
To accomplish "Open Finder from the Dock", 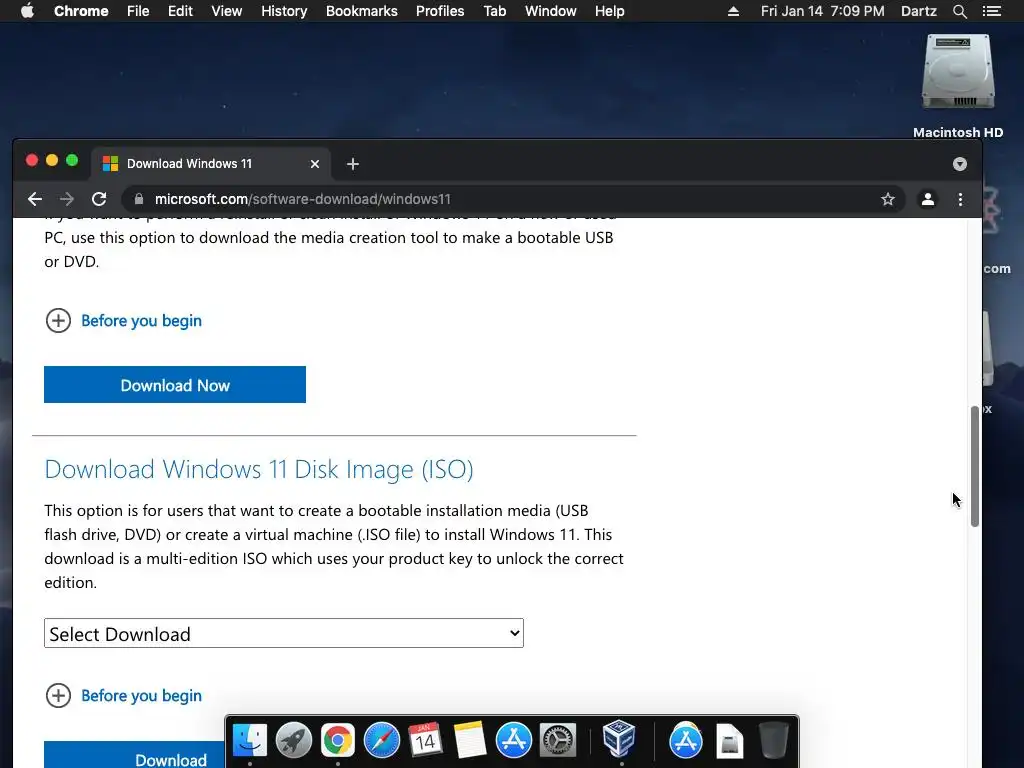I will coord(249,741).
